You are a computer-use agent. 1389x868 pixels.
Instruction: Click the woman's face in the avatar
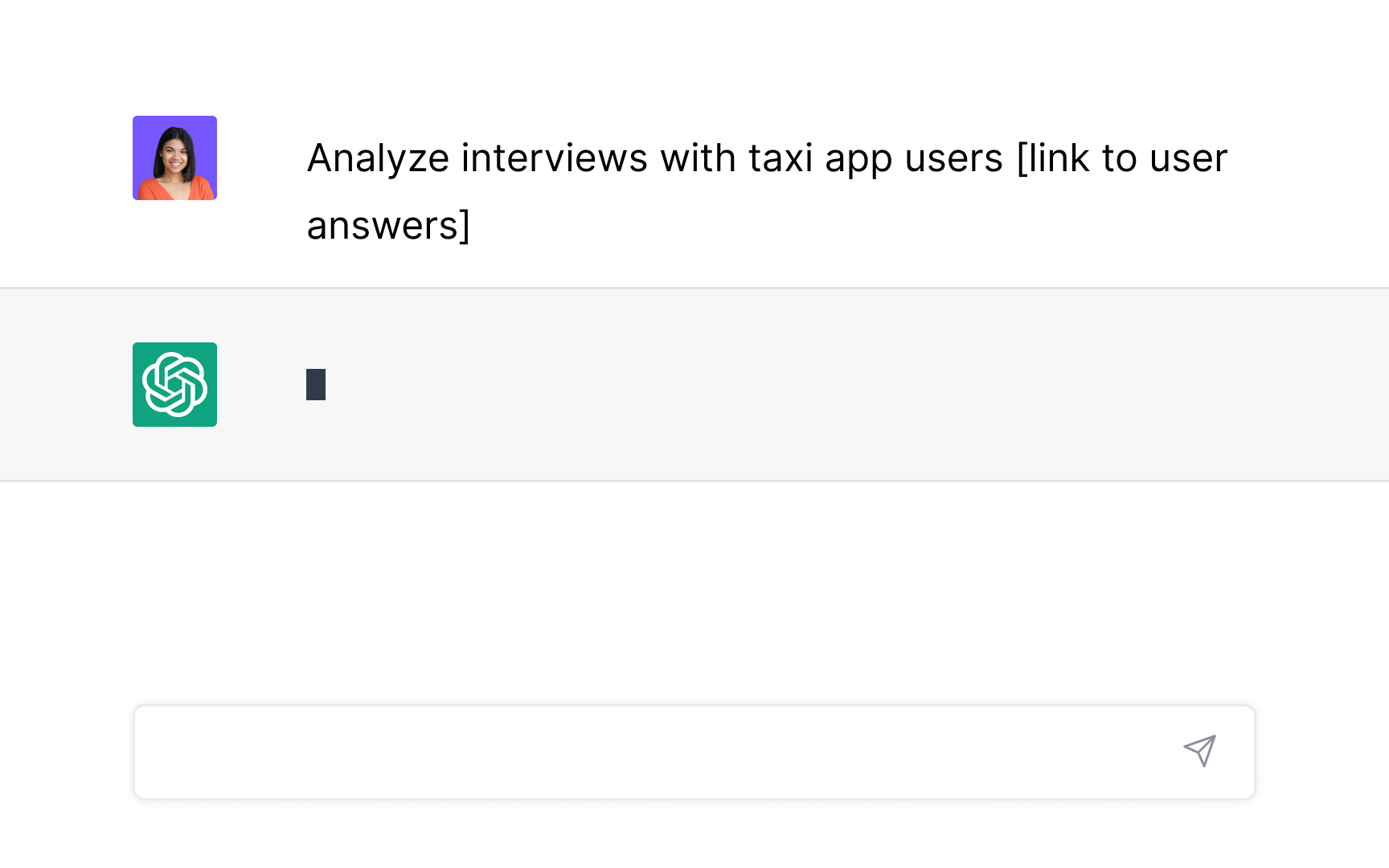pos(175,152)
